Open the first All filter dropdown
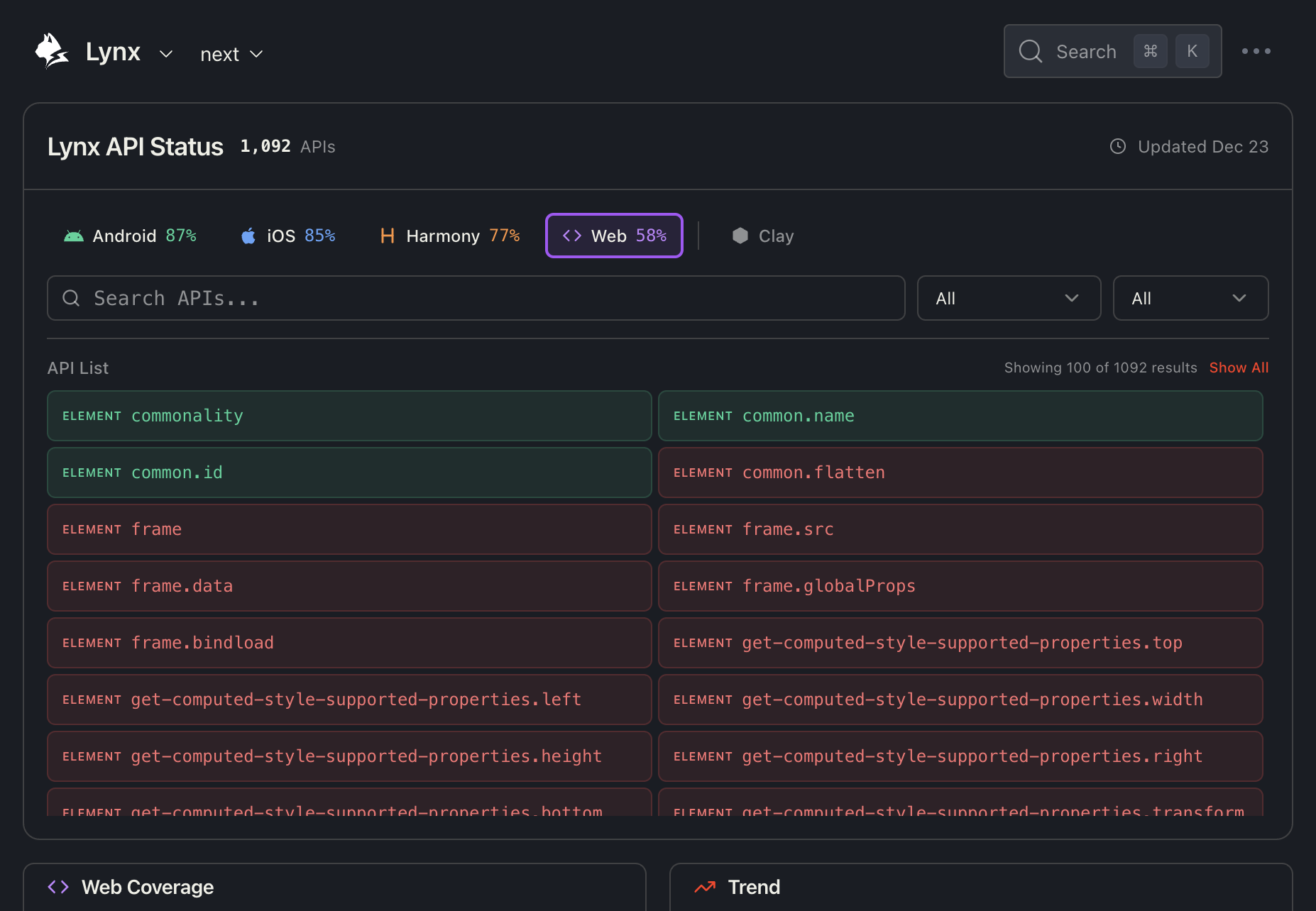This screenshot has height=911, width=1316. tap(1009, 298)
